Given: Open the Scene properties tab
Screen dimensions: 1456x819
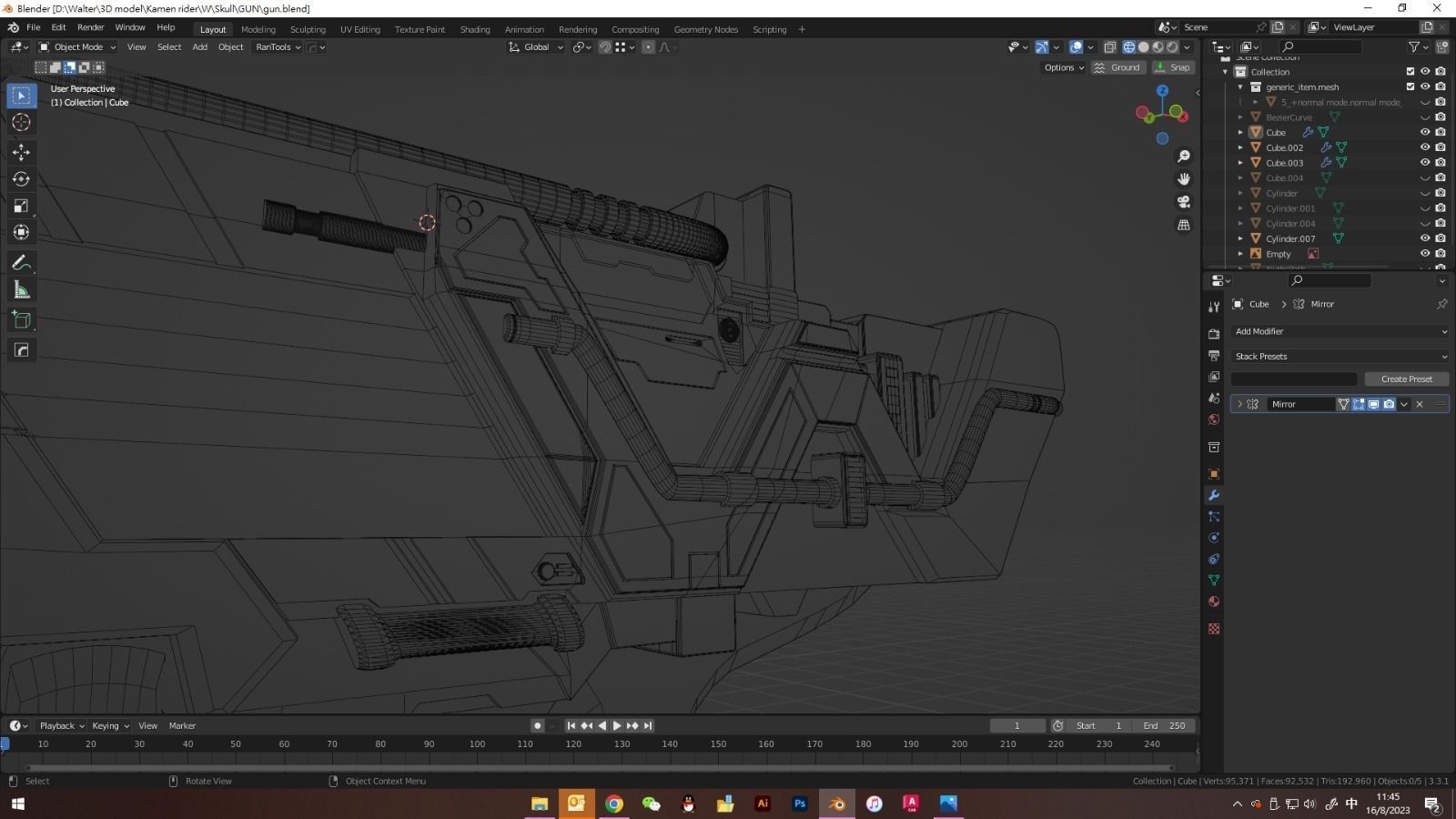Looking at the screenshot, I should pyautogui.click(x=1213, y=399).
